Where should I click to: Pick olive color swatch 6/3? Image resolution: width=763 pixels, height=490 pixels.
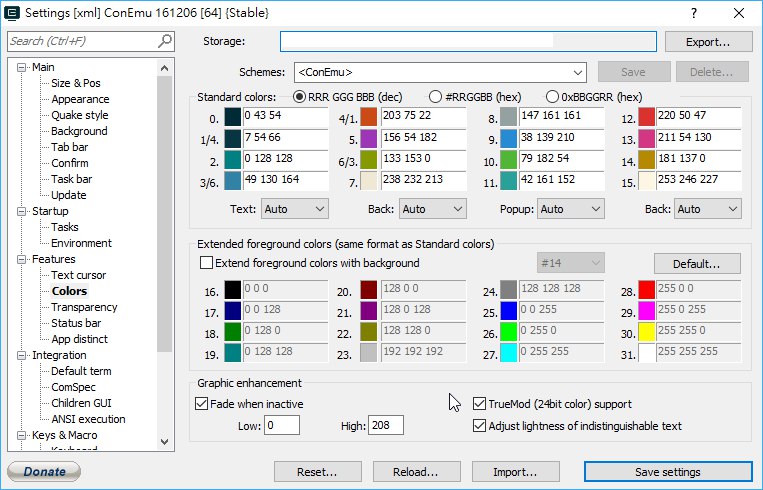pos(369,160)
